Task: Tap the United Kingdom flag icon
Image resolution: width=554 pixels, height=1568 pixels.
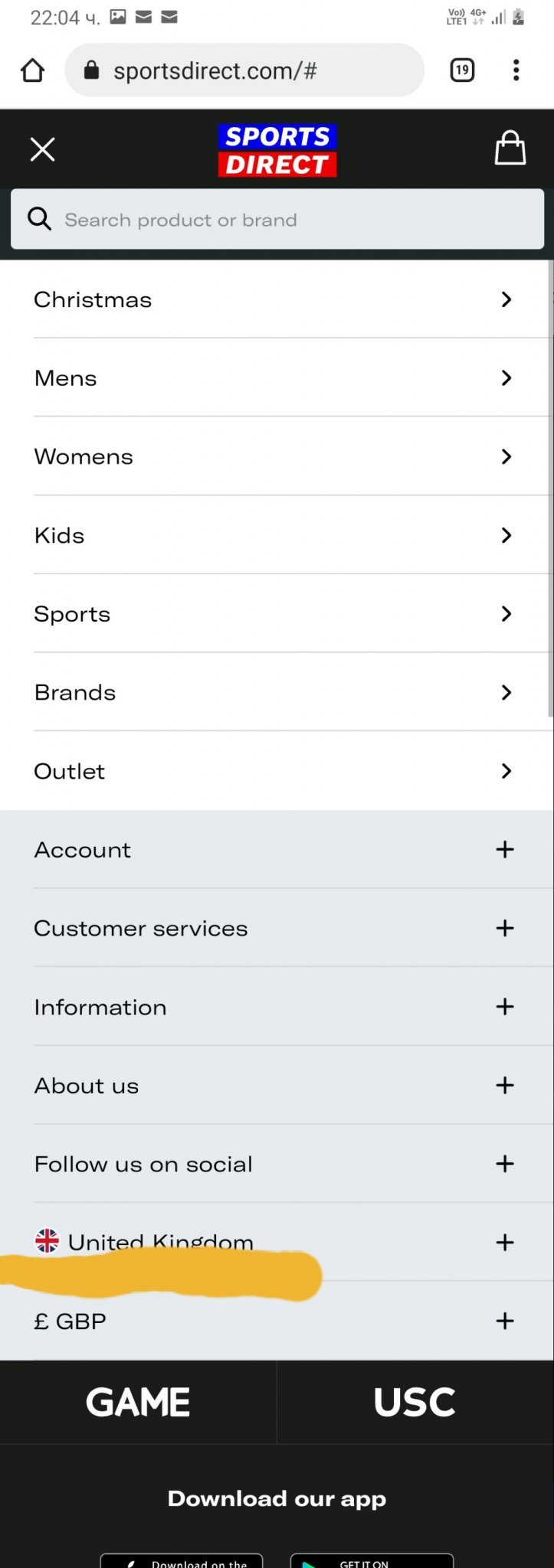Action: [48, 1240]
